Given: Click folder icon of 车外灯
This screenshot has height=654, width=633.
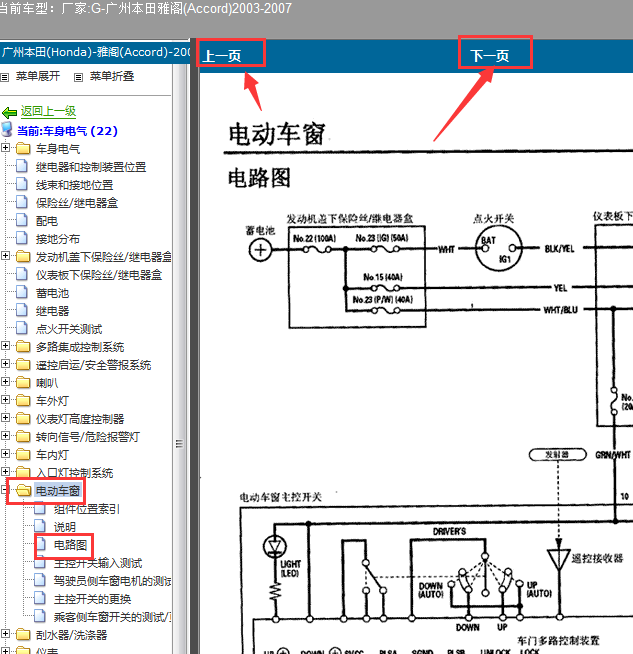Looking at the screenshot, I should pos(23,400).
